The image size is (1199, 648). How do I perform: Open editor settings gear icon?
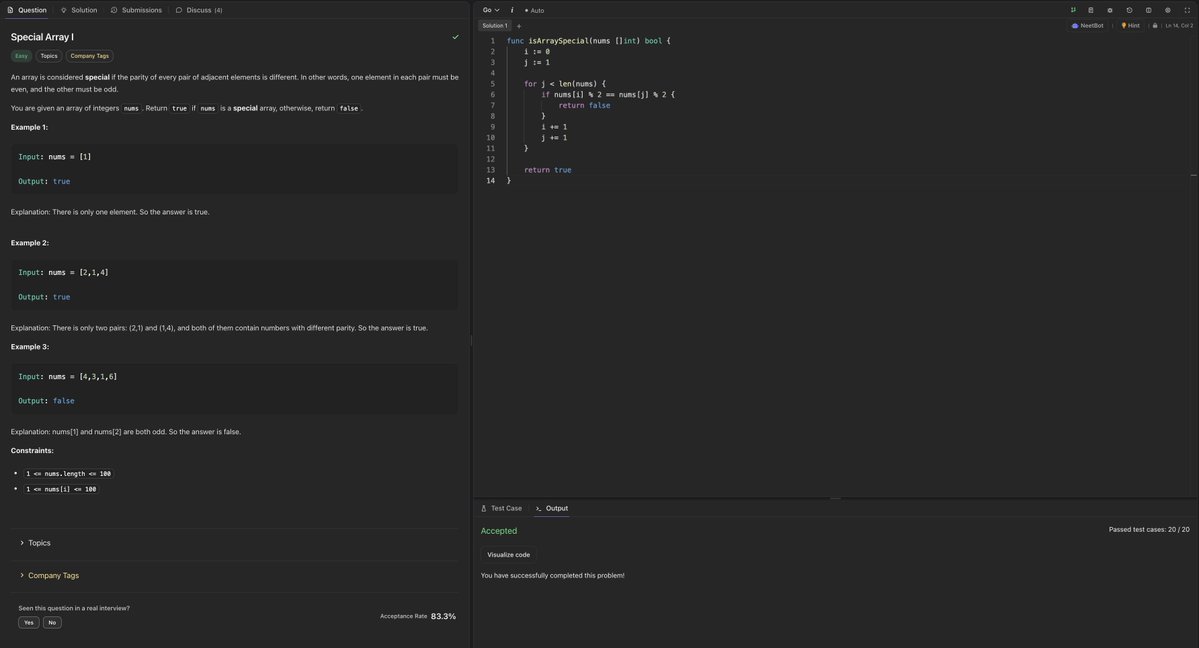pos(1168,10)
